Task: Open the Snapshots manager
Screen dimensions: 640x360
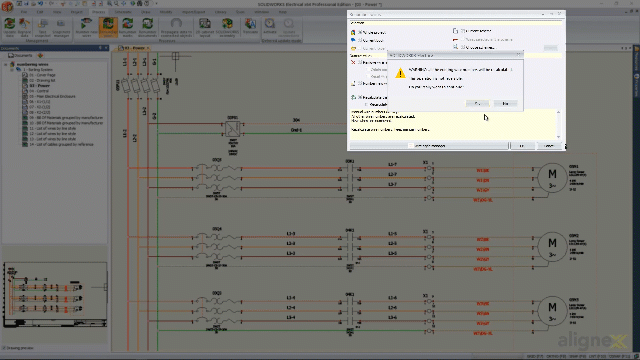Action: click(61, 27)
